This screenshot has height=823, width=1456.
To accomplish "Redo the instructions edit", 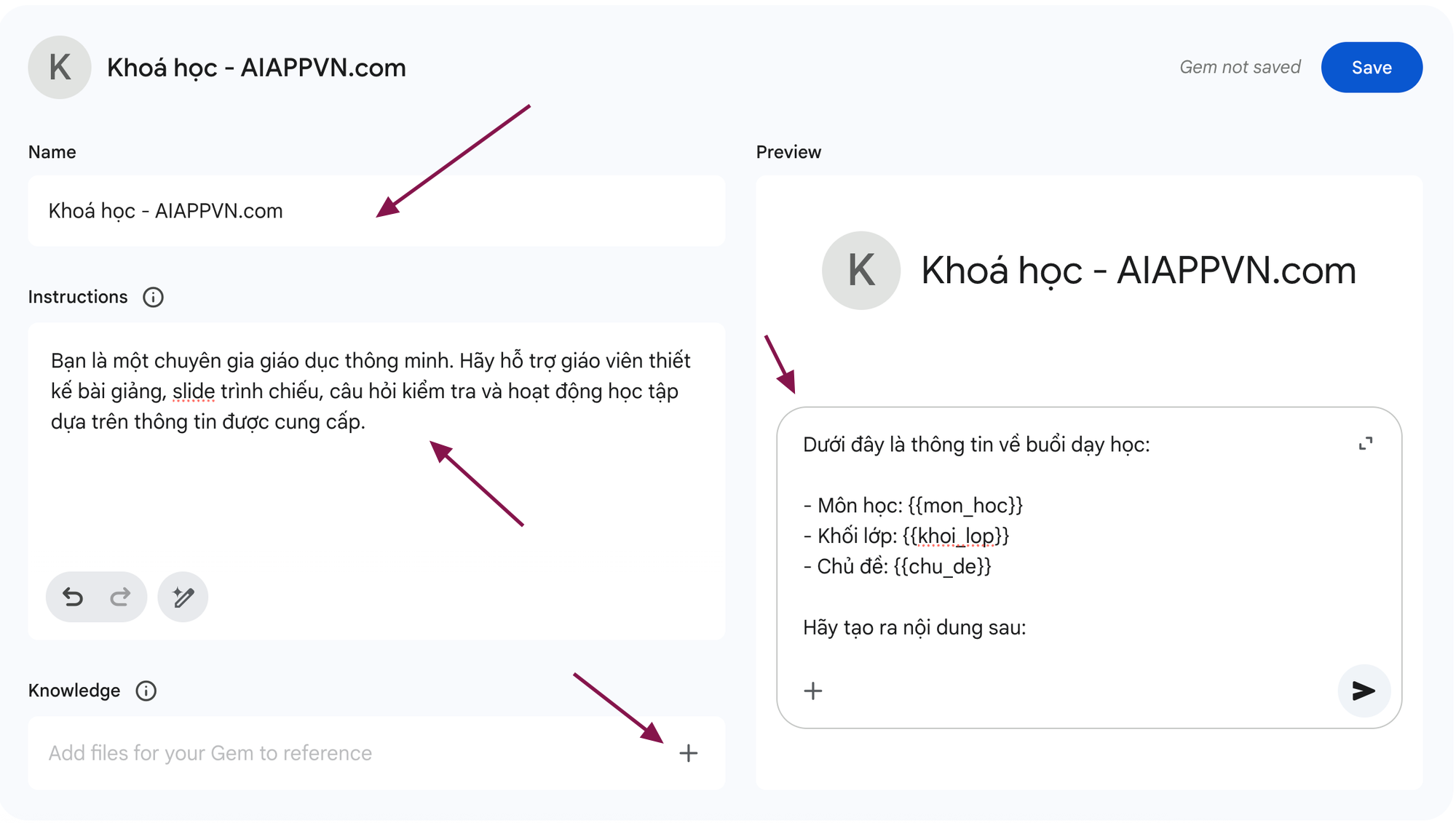I will (120, 597).
